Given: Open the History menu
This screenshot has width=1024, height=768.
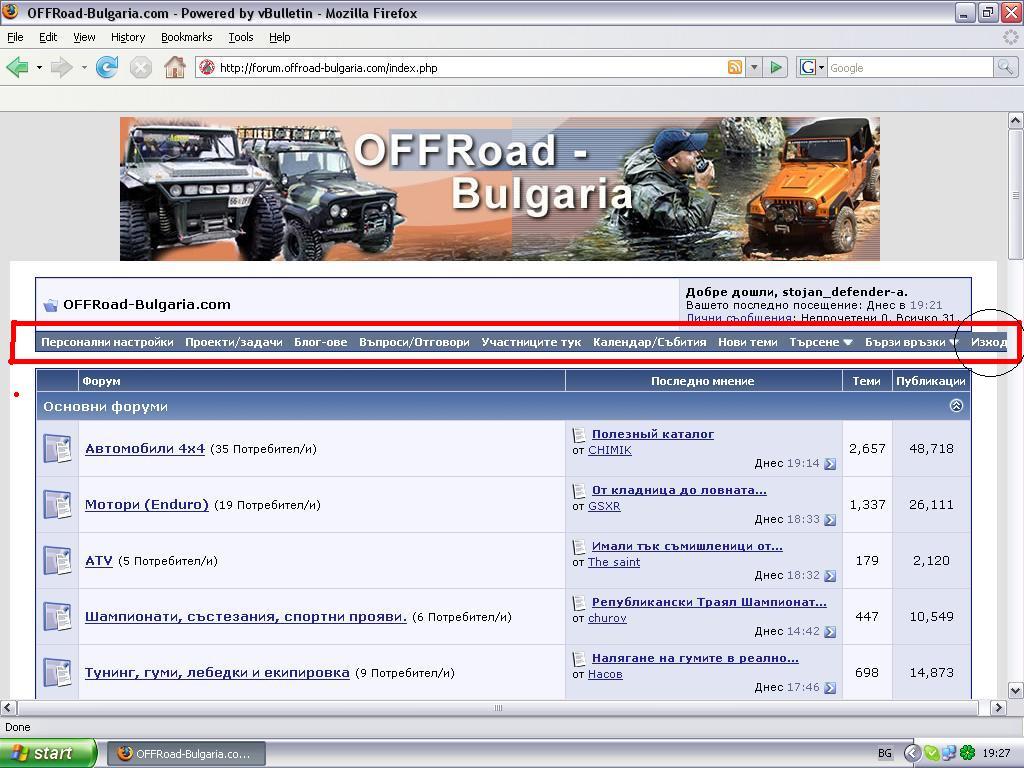Looking at the screenshot, I should pos(128,37).
